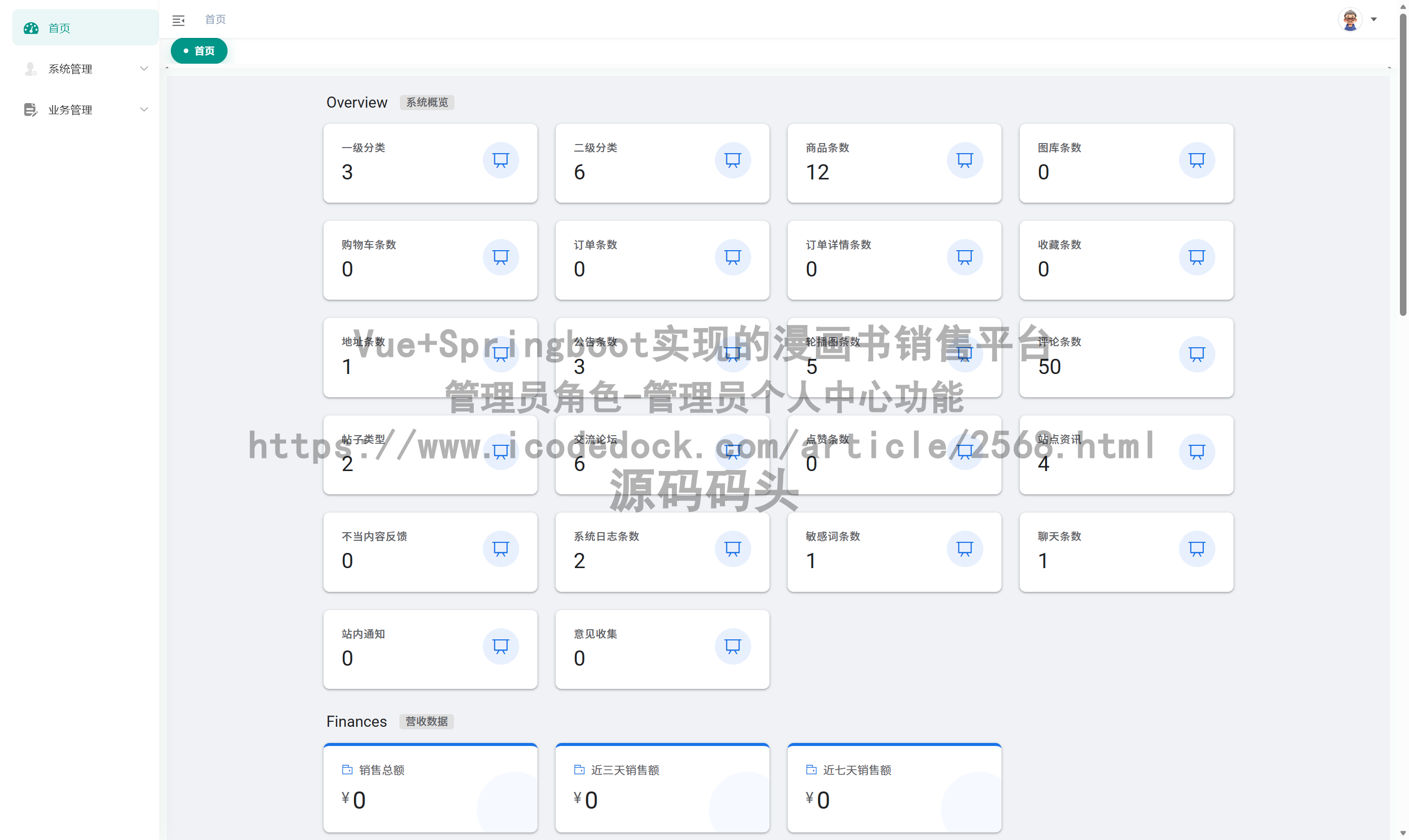Click the user icon beside 系统管理
This screenshot has height=840, width=1409.
(30, 69)
